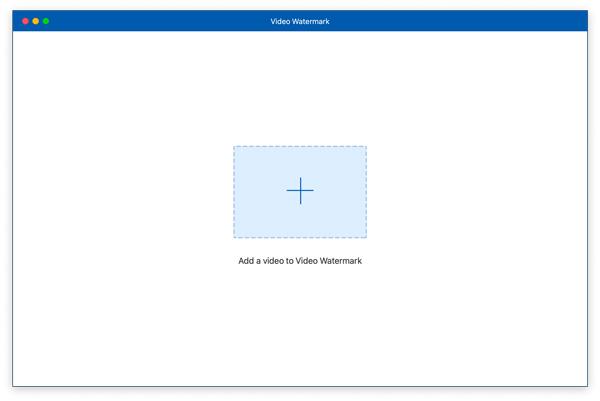The height and width of the screenshot is (401, 600).
Task: Maximize window with the green button
Action: pyautogui.click(x=46, y=21)
